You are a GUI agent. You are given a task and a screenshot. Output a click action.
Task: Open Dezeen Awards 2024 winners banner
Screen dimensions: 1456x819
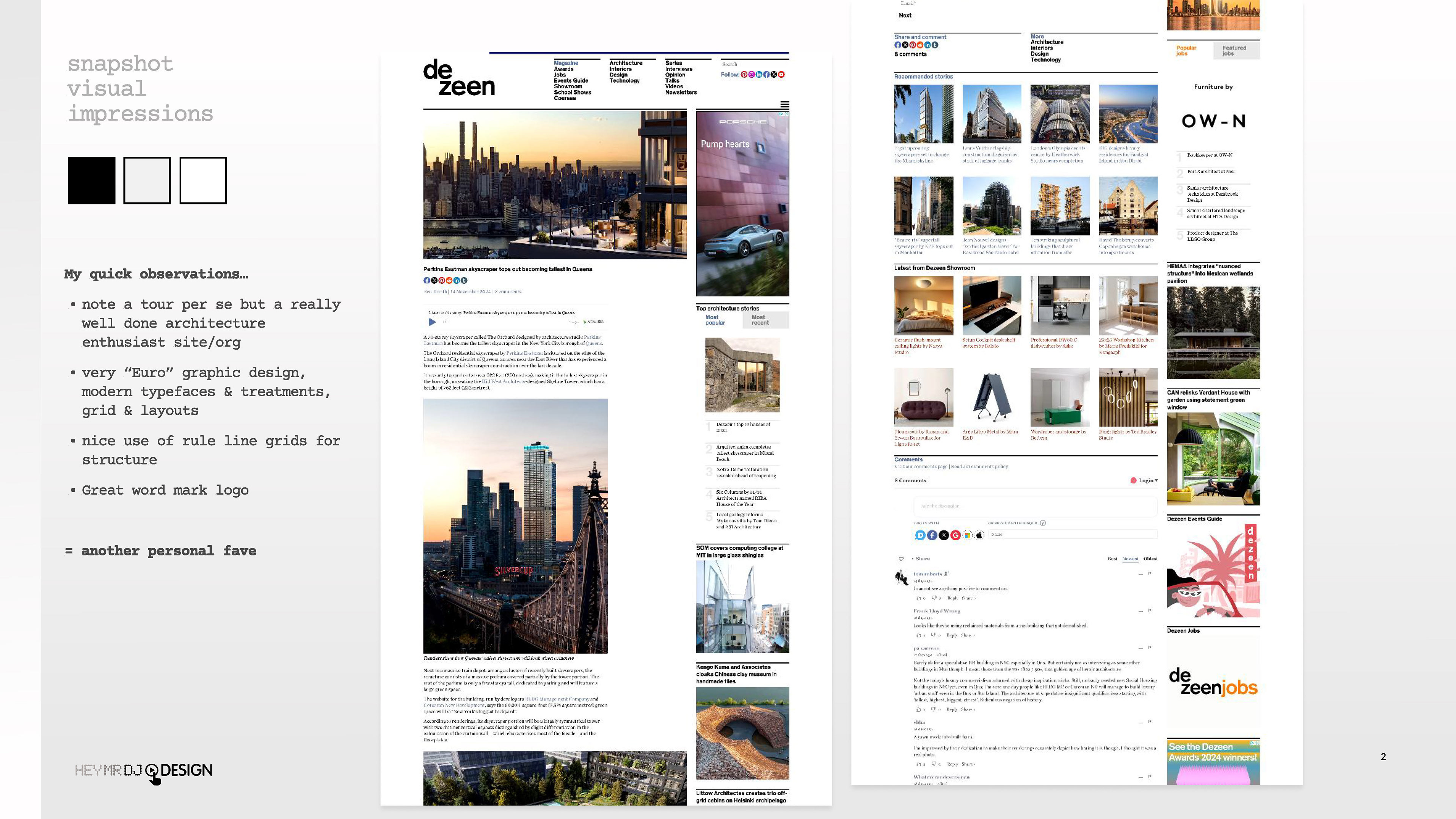click(x=1213, y=762)
